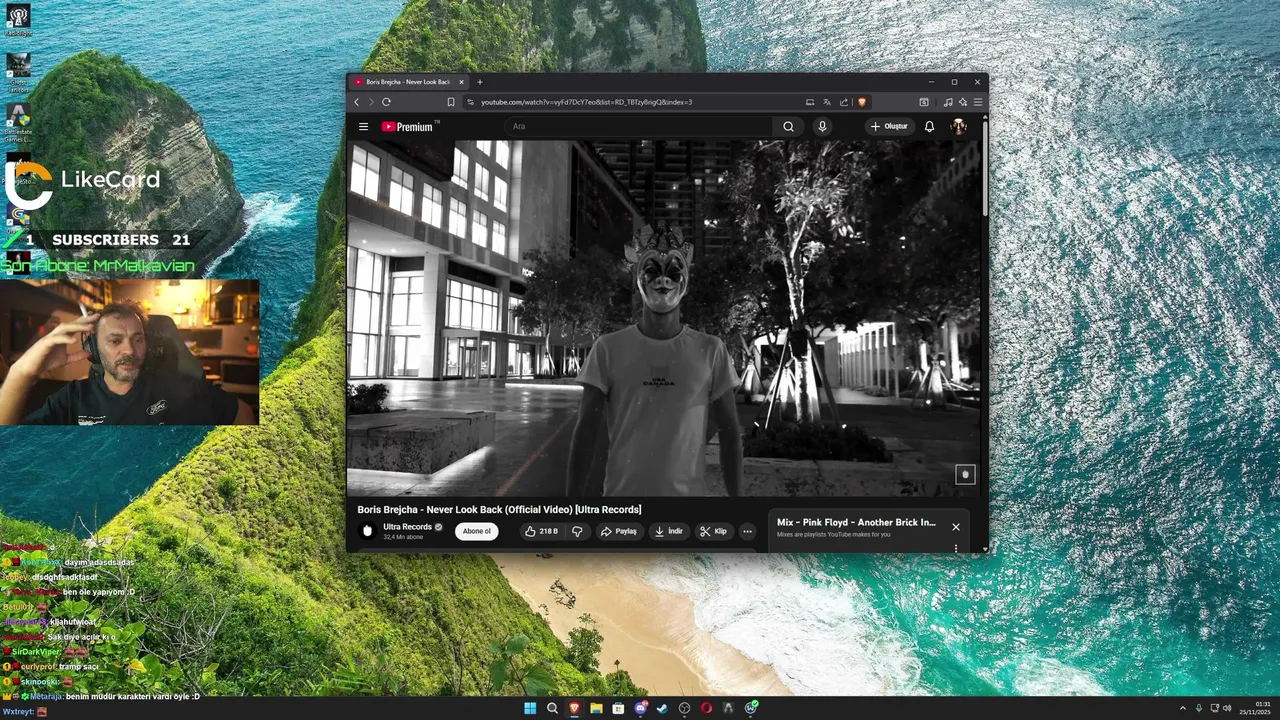Open the media control music note icon
Screen dimensions: 1280x720
pos(948,102)
